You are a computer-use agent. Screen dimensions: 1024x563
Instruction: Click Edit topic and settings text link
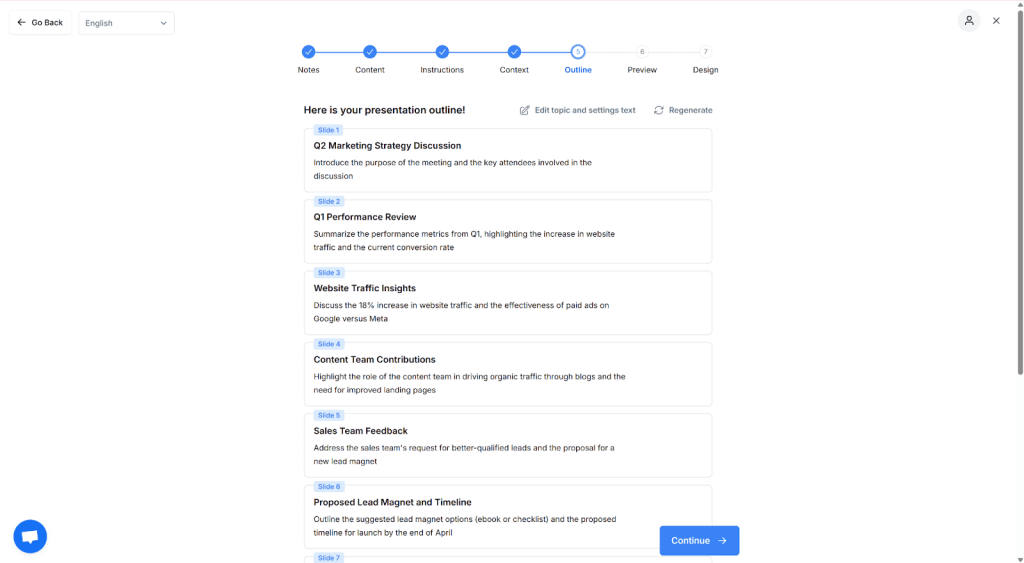point(585,110)
